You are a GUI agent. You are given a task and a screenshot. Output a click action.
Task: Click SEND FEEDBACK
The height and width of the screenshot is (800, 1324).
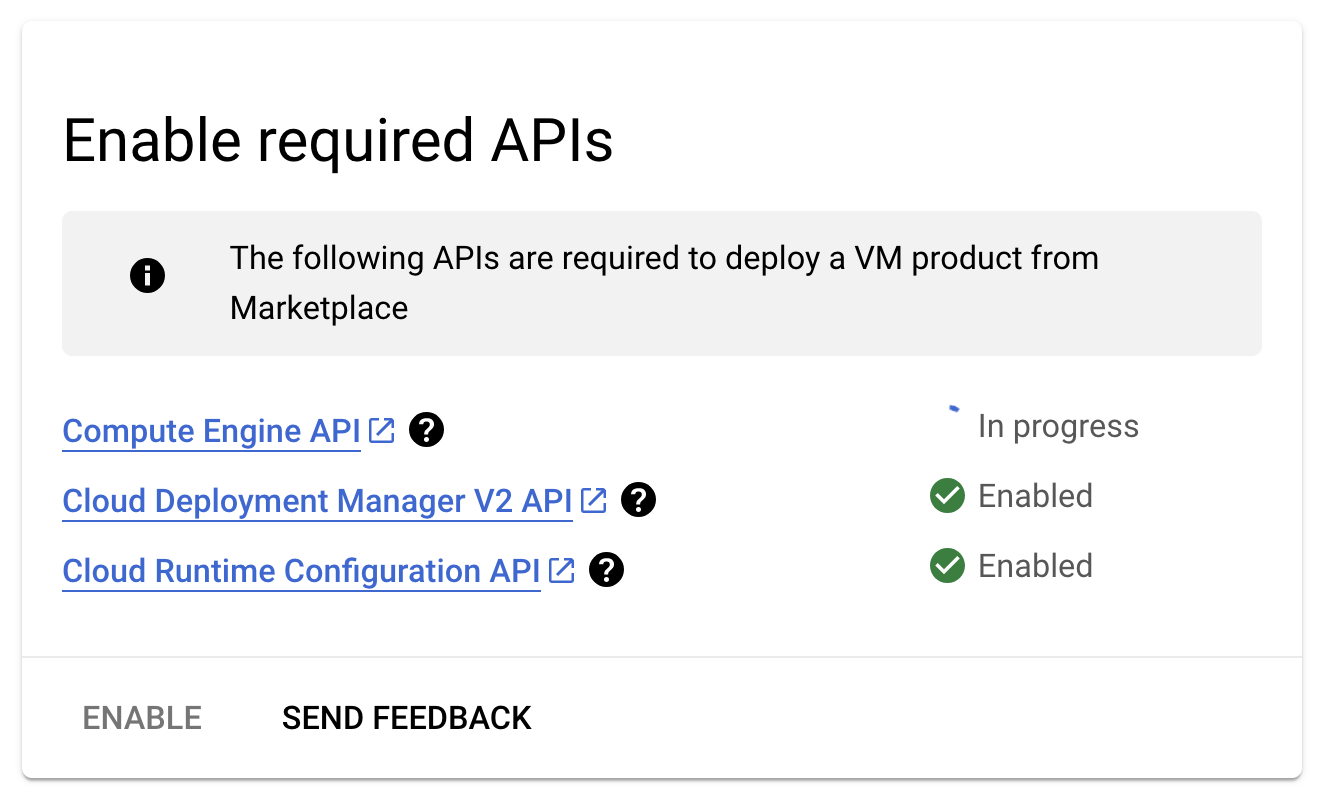(x=406, y=717)
